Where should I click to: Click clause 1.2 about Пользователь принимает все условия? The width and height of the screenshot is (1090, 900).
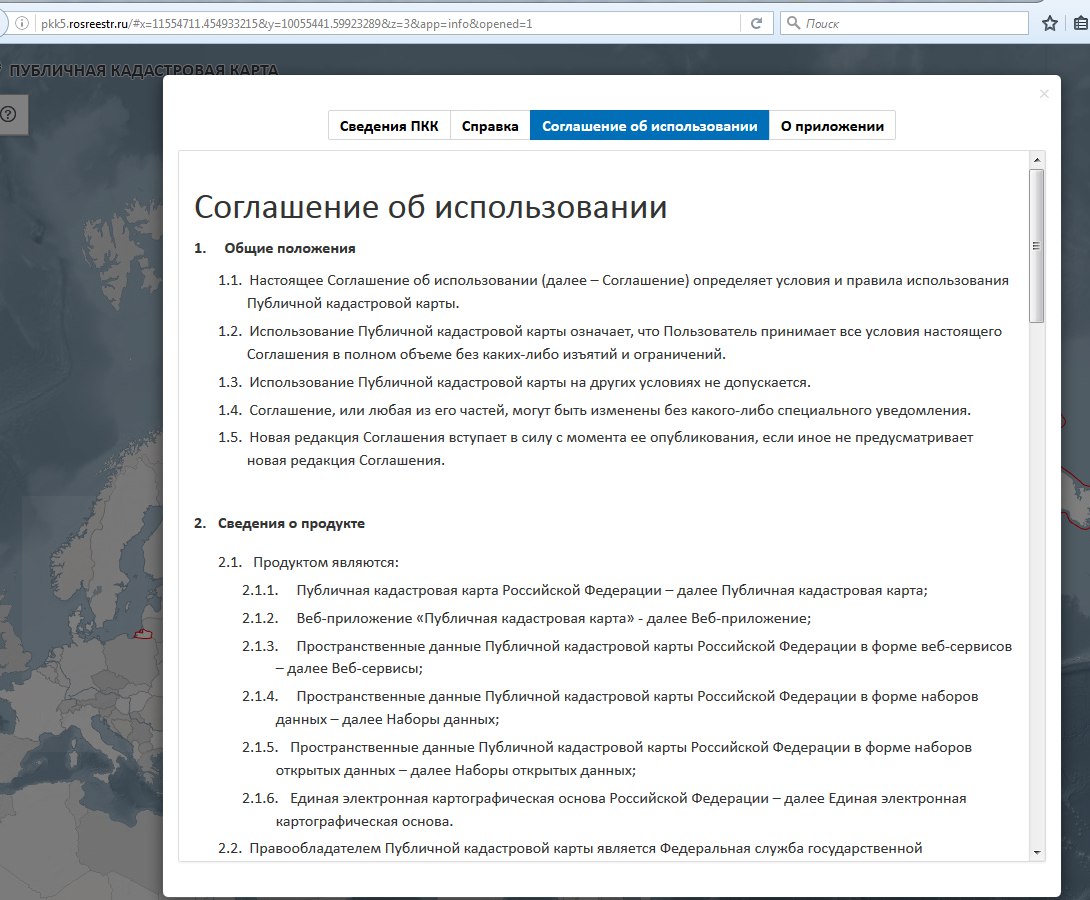[610, 343]
